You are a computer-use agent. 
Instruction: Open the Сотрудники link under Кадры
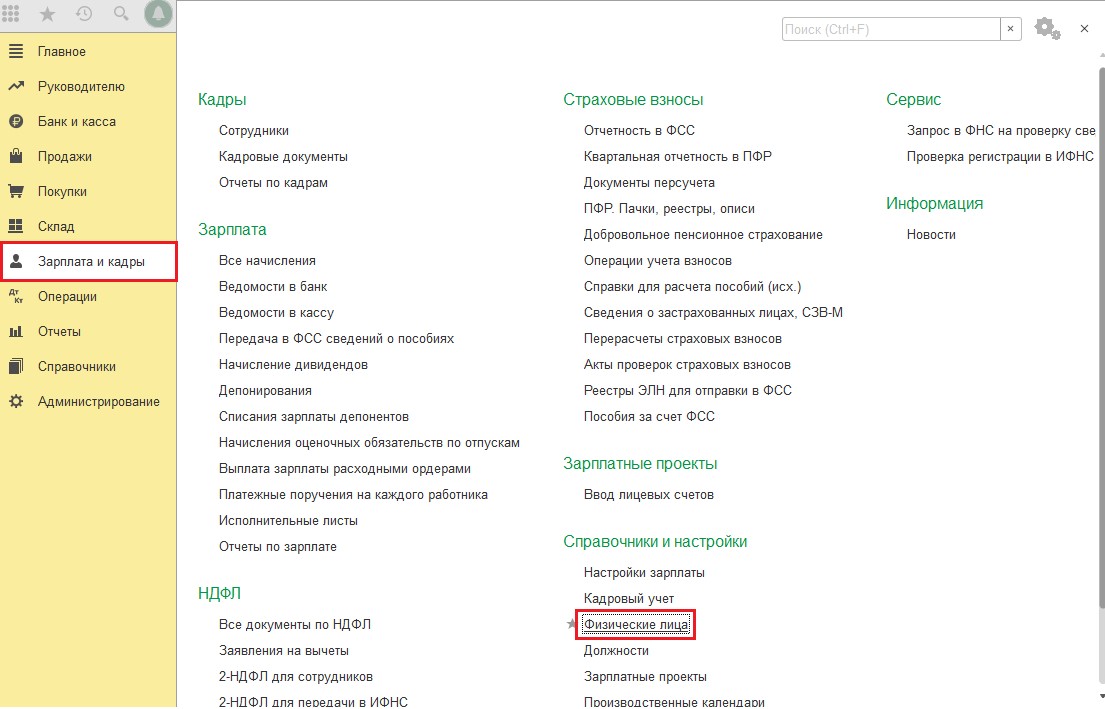point(254,130)
